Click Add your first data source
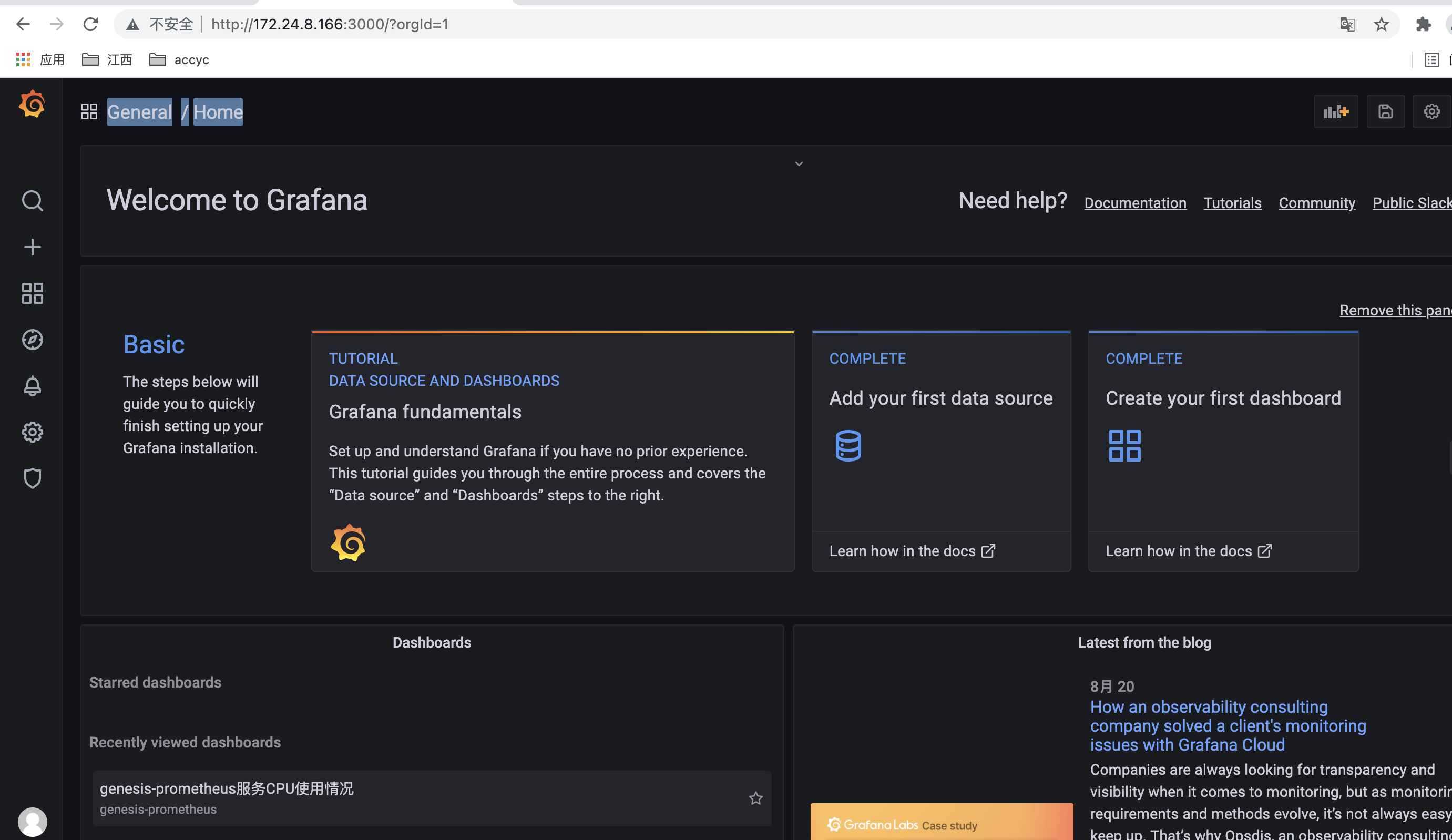Viewport: 1452px width, 840px height. [940, 398]
